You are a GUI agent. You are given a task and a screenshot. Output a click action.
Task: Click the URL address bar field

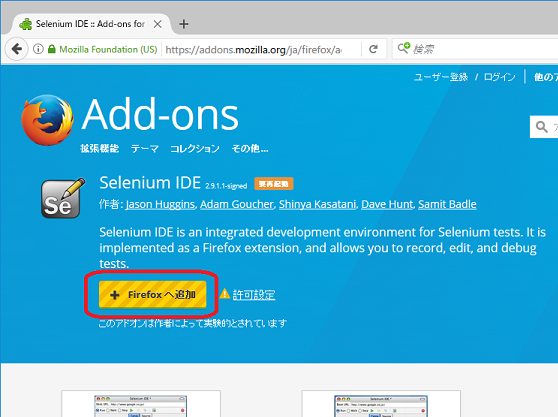click(262, 49)
